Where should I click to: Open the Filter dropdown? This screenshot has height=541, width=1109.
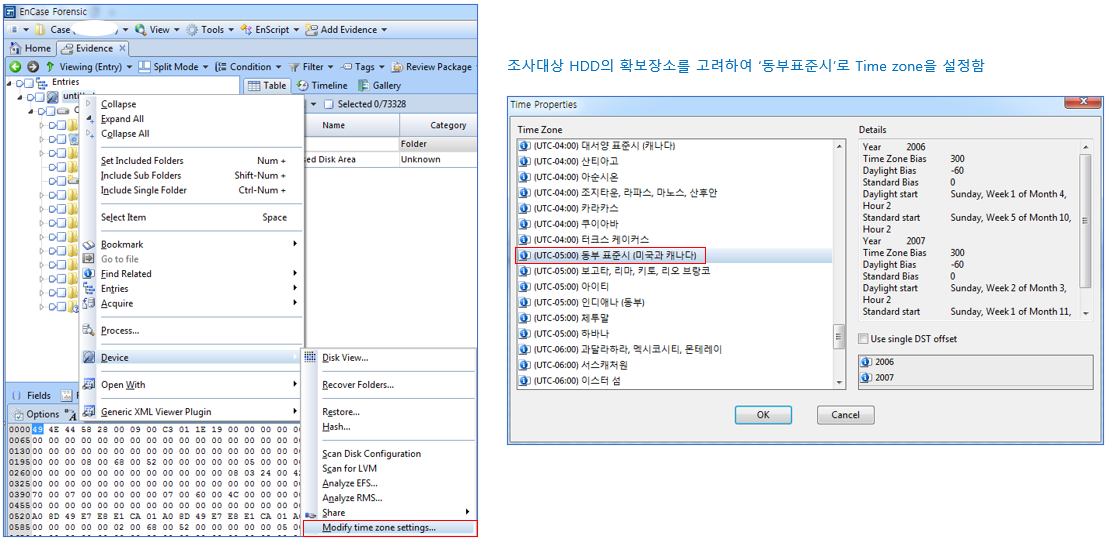[x=310, y=66]
